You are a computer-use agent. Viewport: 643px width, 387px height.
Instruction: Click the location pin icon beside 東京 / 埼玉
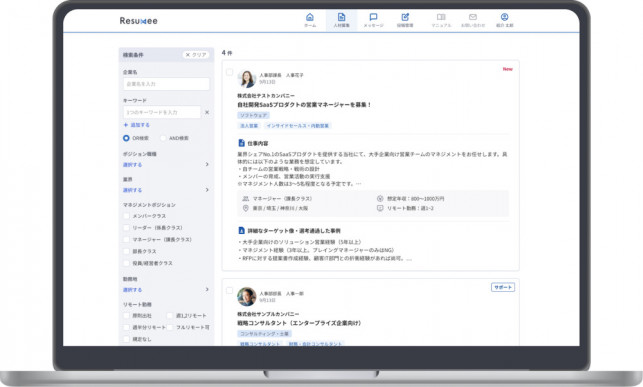246,208
